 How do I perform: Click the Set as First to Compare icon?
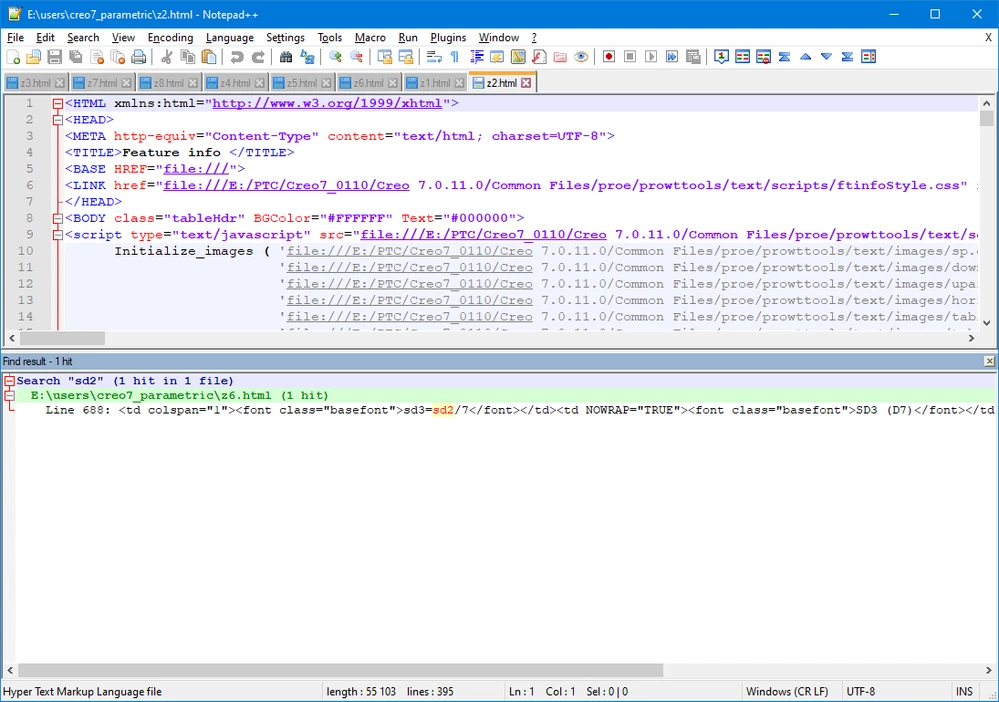coord(721,57)
